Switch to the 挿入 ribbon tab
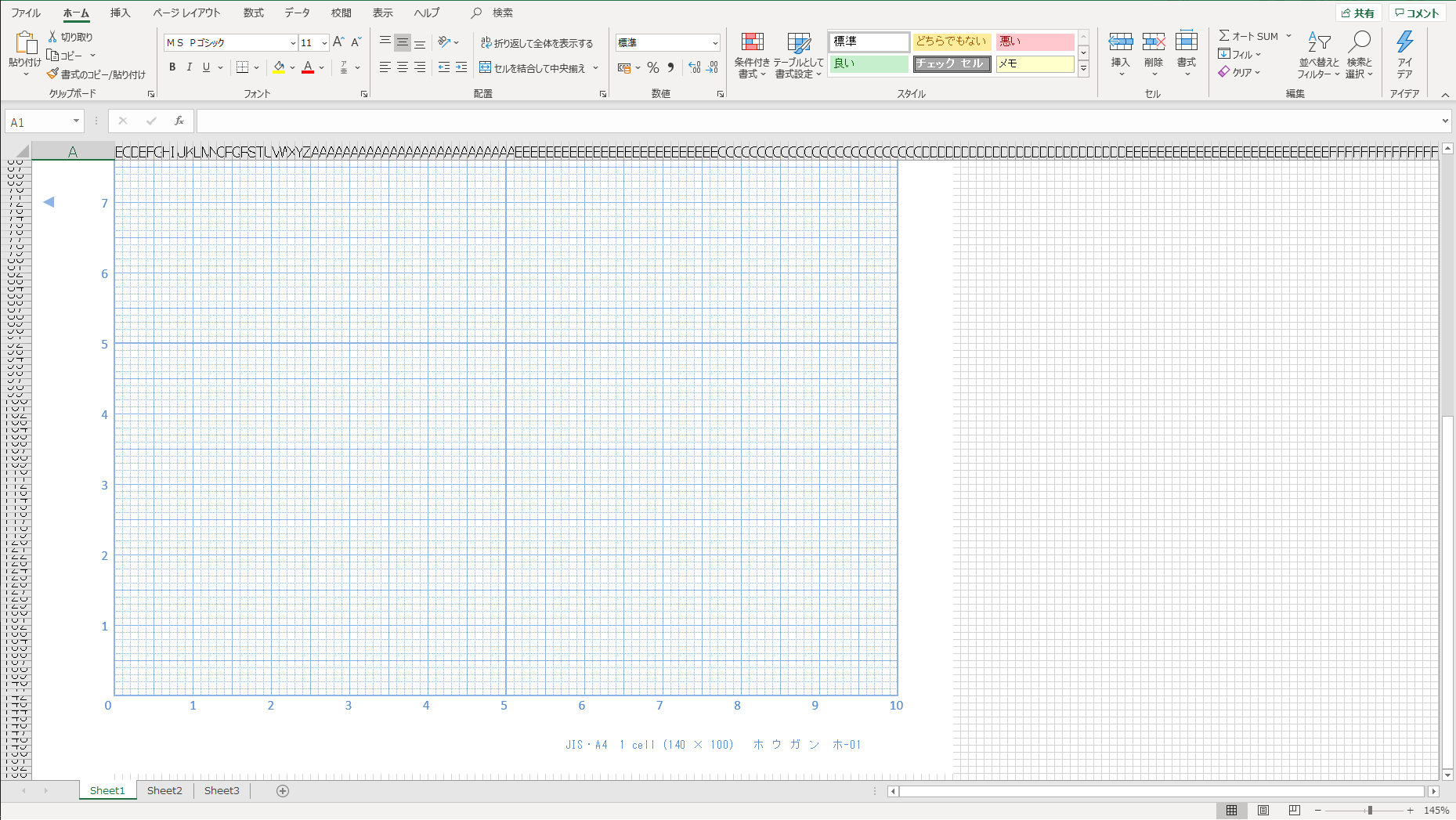The height and width of the screenshot is (820, 1456). click(x=120, y=13)
